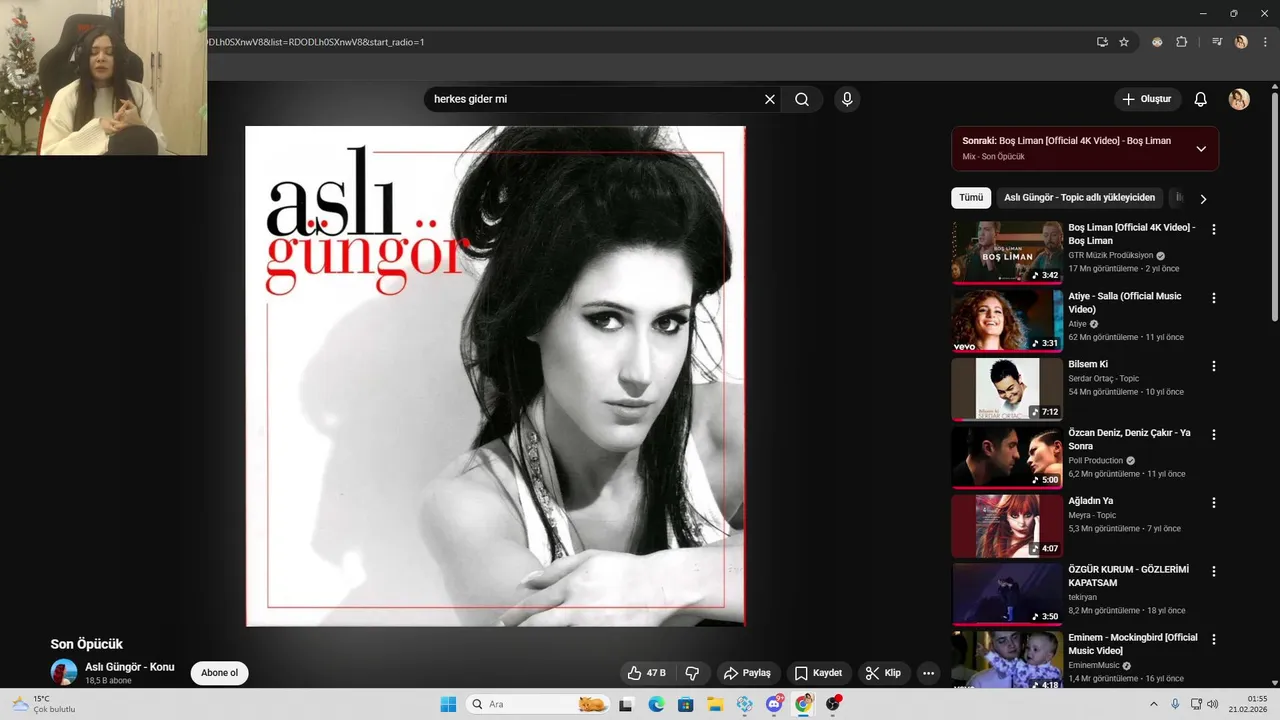1280x720 pixels.
Task: Open options for Atiye - Salla video
Action: click(1214, 298)
